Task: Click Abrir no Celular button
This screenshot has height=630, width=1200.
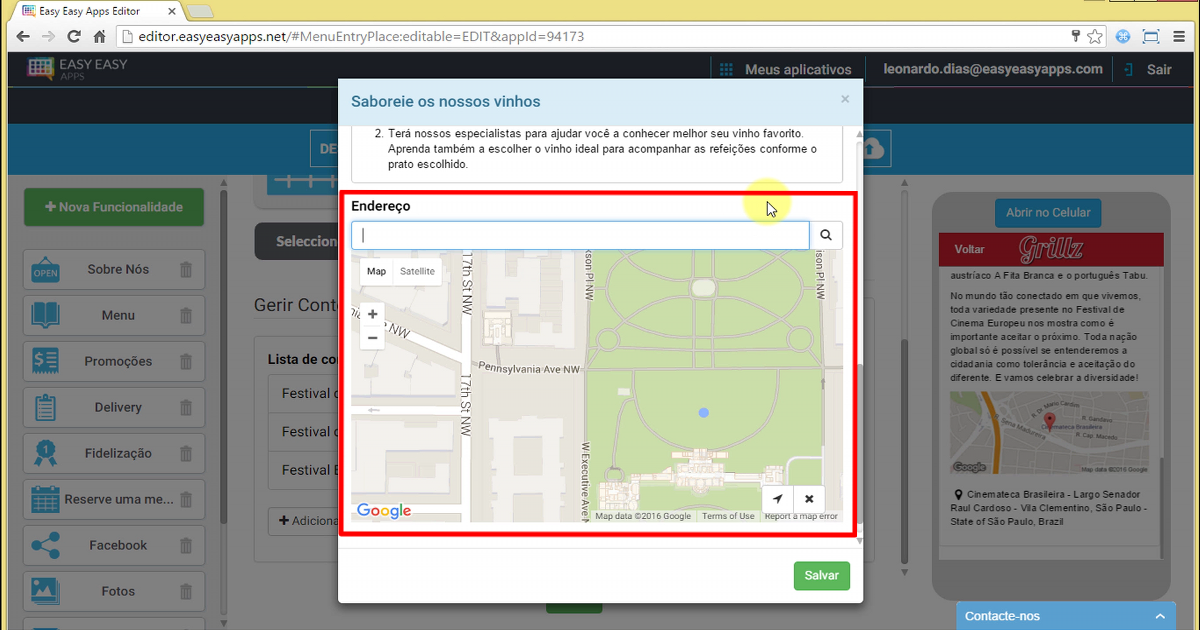Action: (1047, 213)
